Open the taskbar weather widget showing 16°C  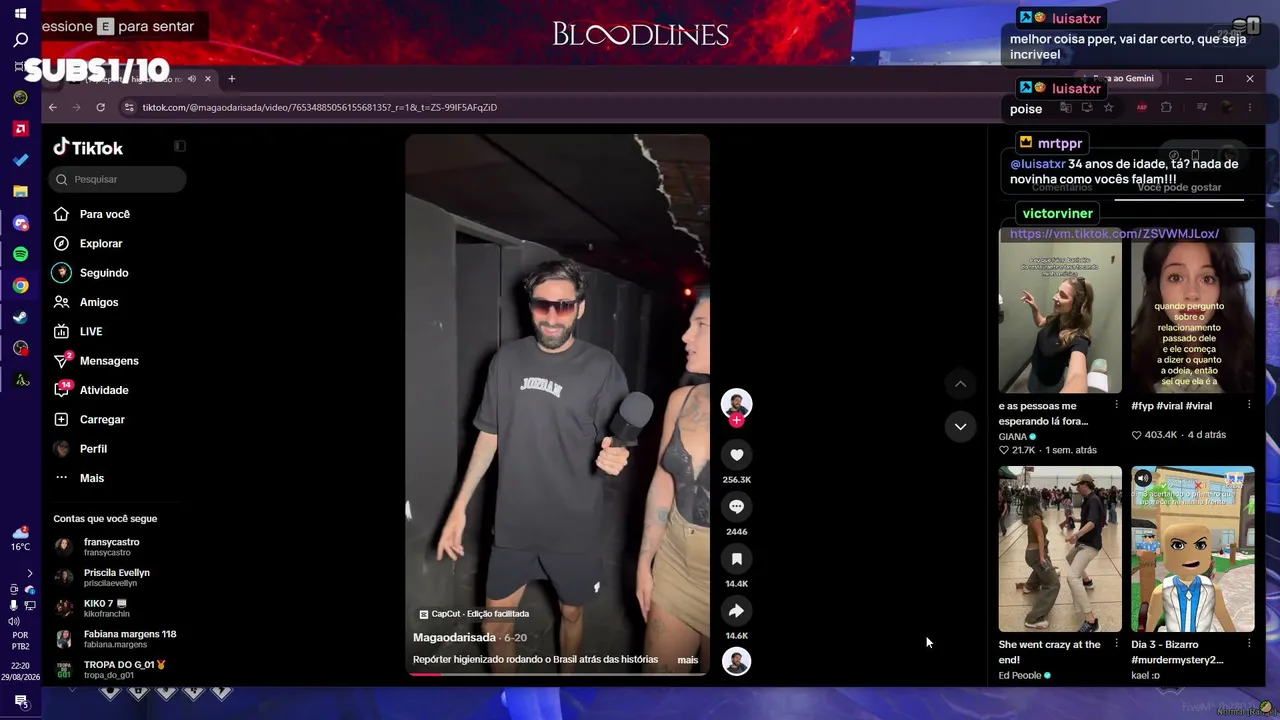tap(21, 539)
